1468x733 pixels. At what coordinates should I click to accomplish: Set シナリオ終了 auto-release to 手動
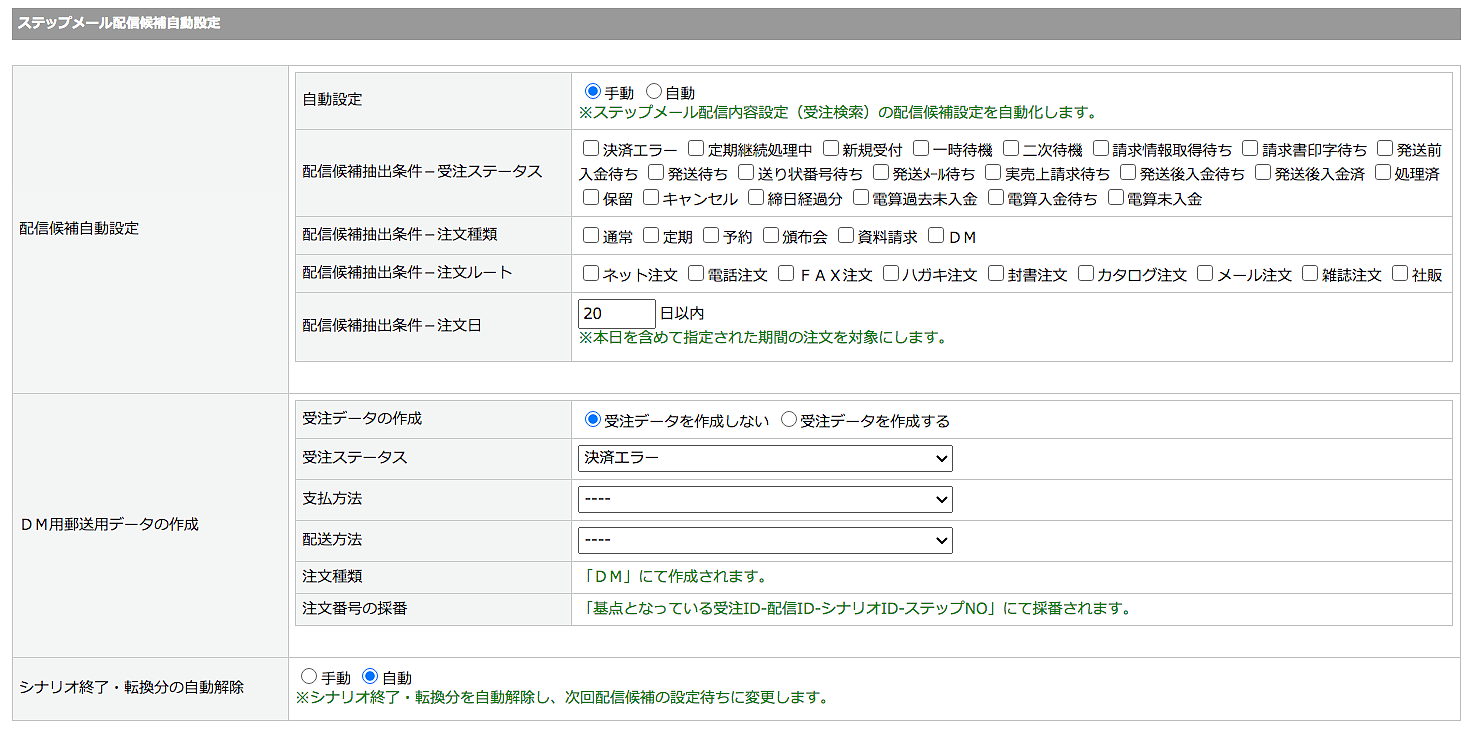pos(308,677)
